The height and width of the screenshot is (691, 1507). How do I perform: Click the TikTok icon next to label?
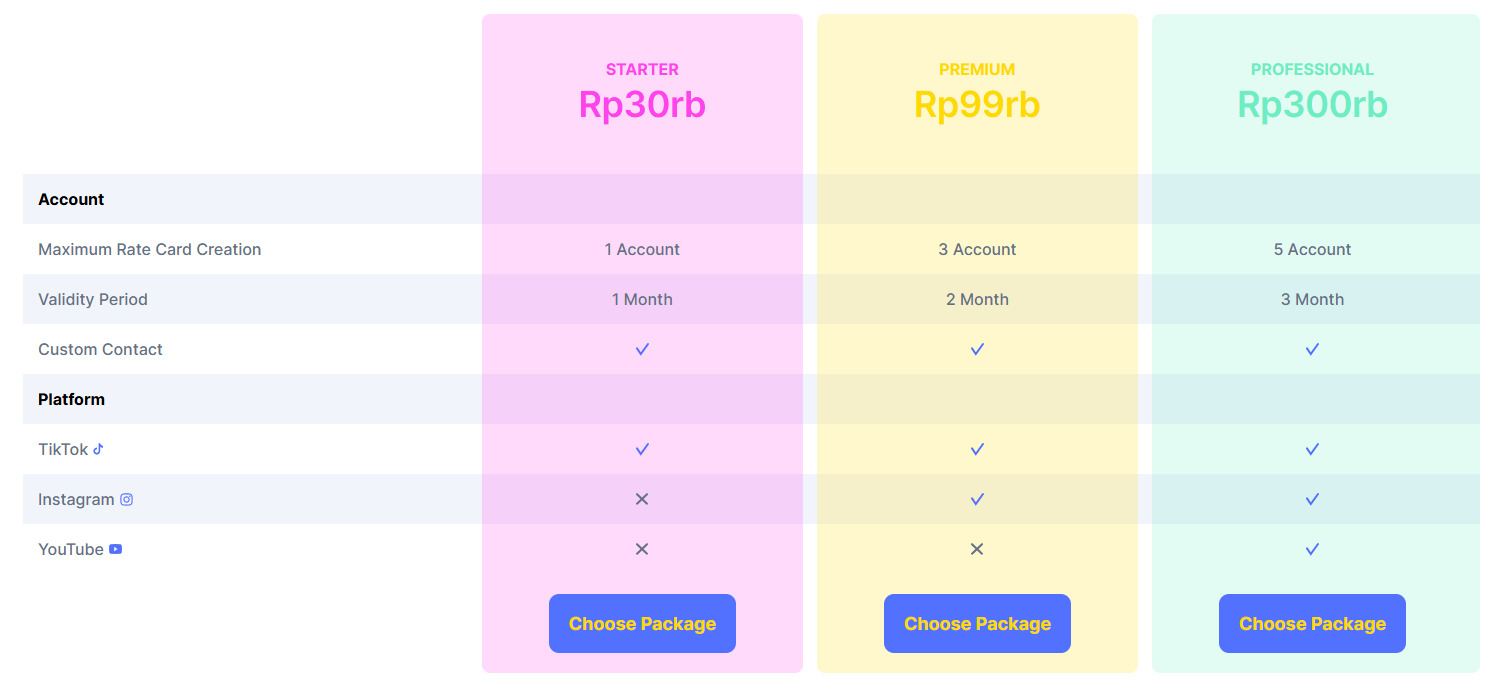coord(98,449)
